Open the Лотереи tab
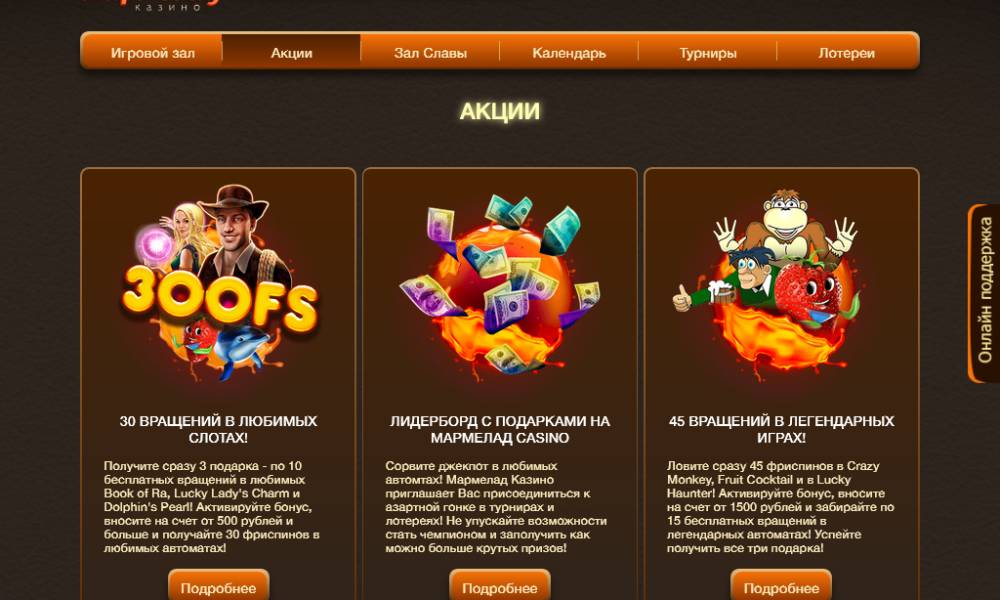 (847, 52)
